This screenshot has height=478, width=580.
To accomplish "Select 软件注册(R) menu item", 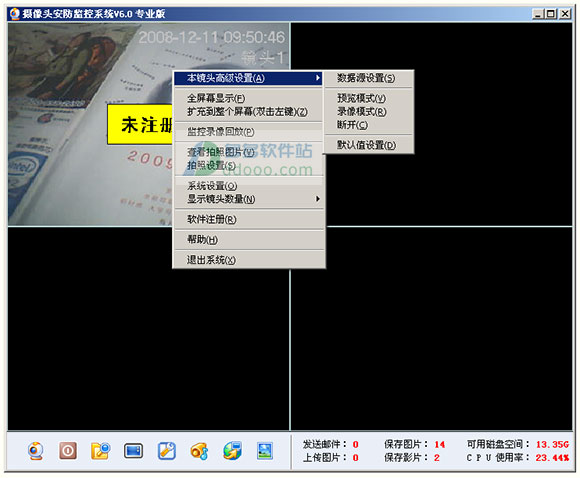I will coord(249,219).
